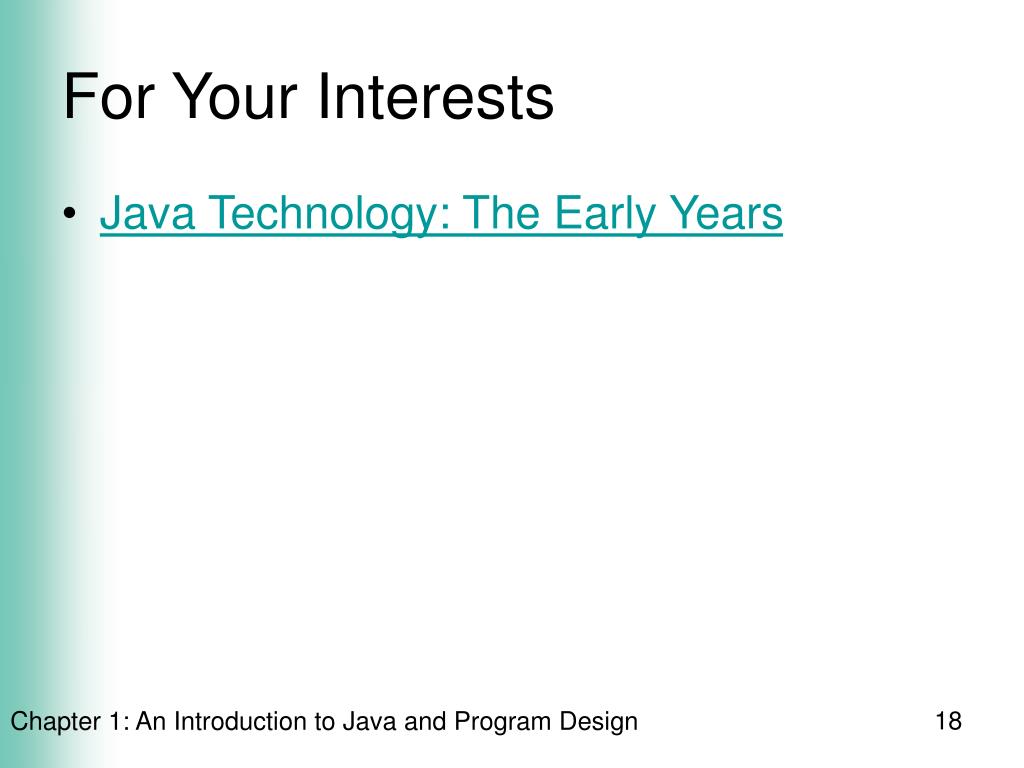This screenshot has width=1024, height=768.
Task: Click the word Your in the title
Action: tap(238, 97)
